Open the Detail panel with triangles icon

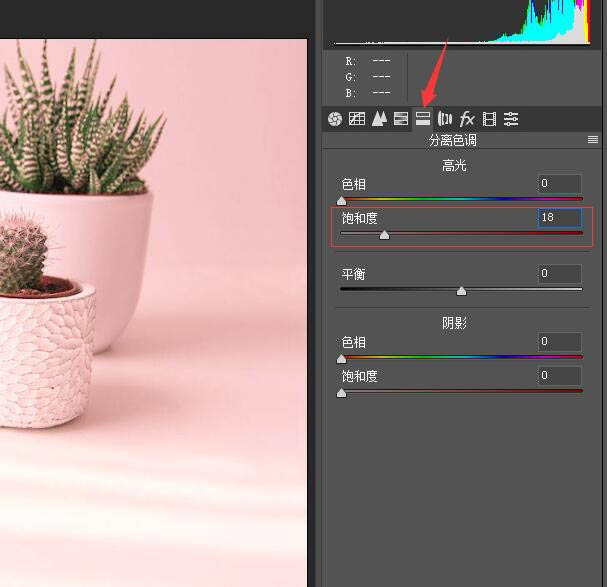tap(379, 120)
